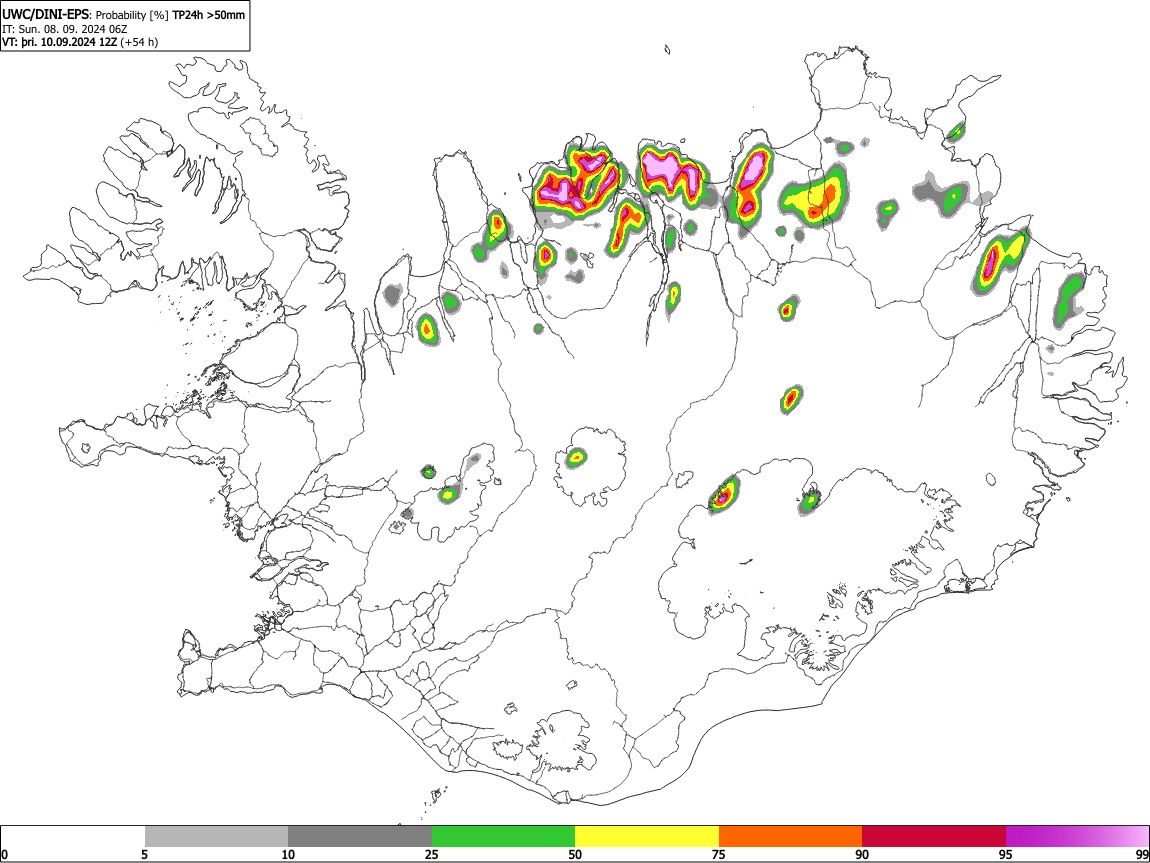Click the legend label '10'

288,854
